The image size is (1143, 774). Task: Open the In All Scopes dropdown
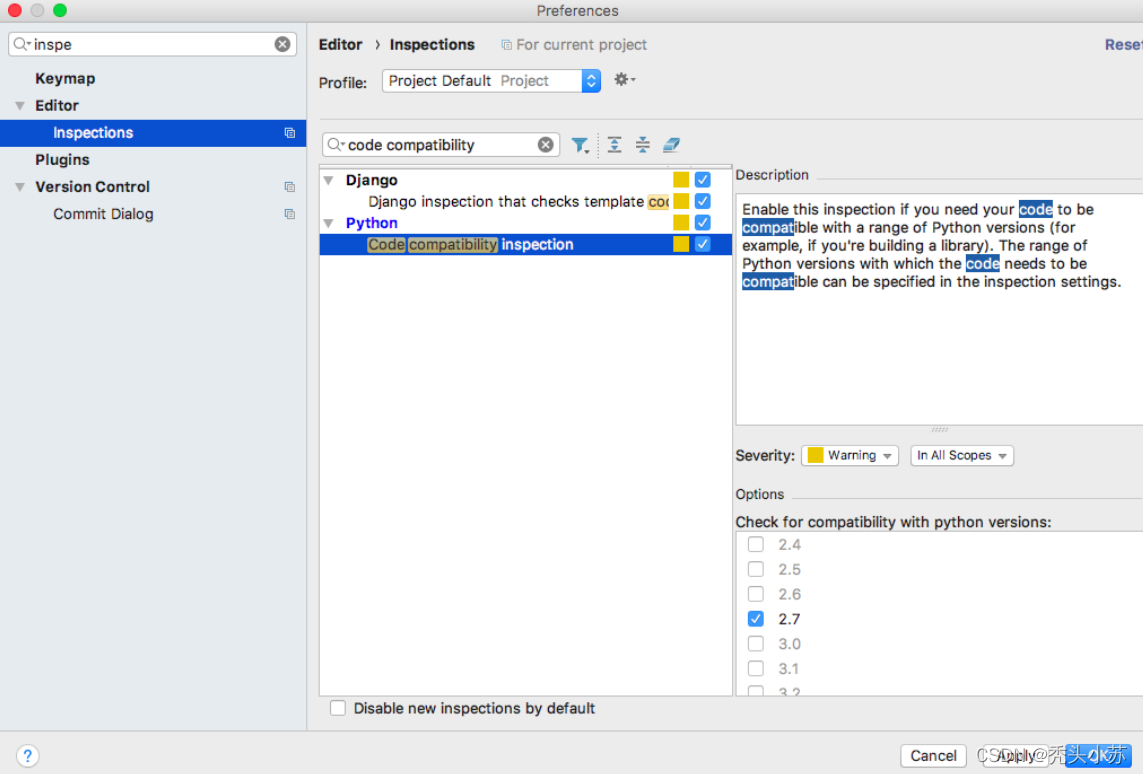click(961, 456)
